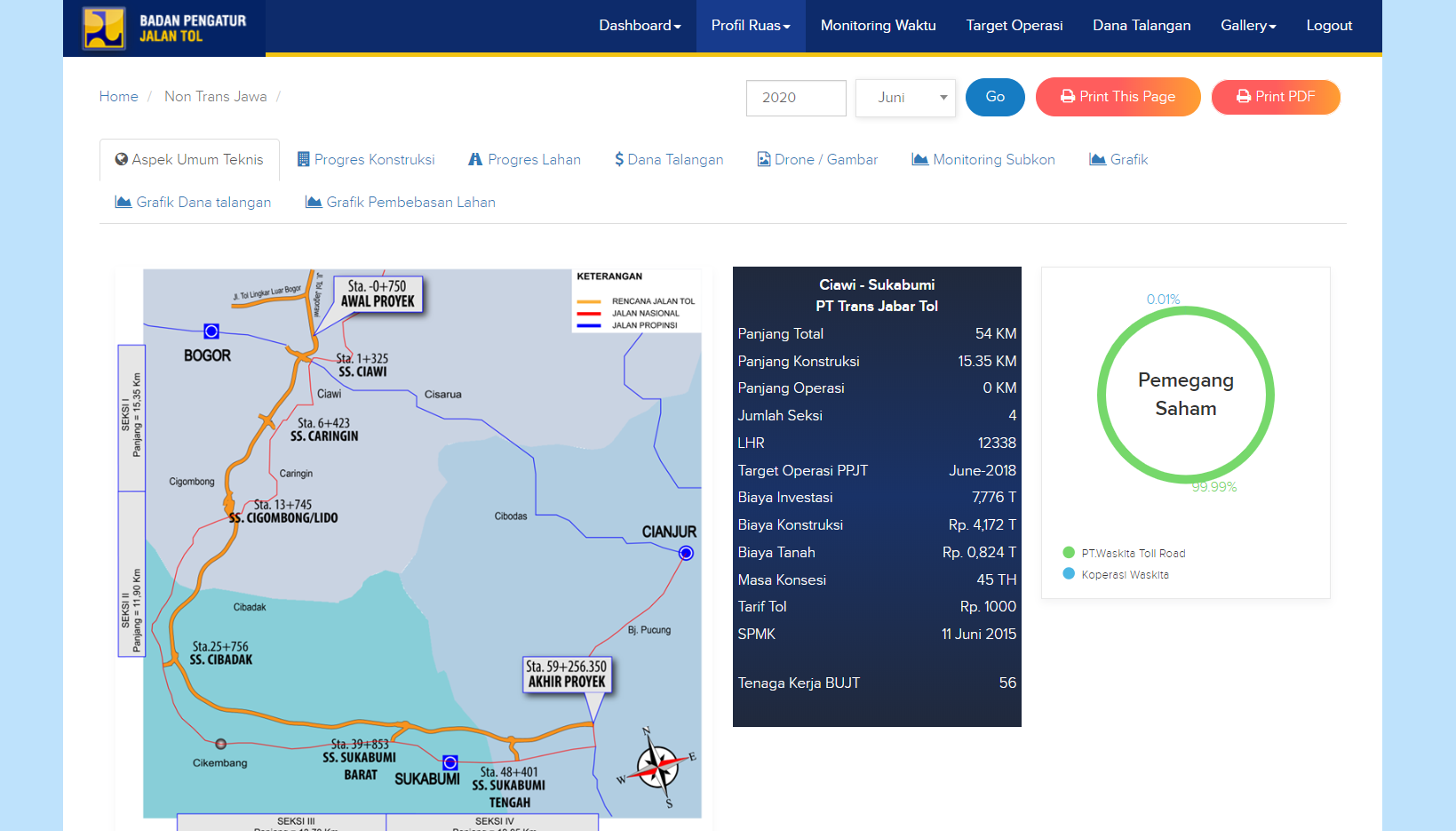1456x831 pixels.
Task: Click the dollar icon beside Dana Talangan tab
Action: pyautogui.click(x=618, y=160)
